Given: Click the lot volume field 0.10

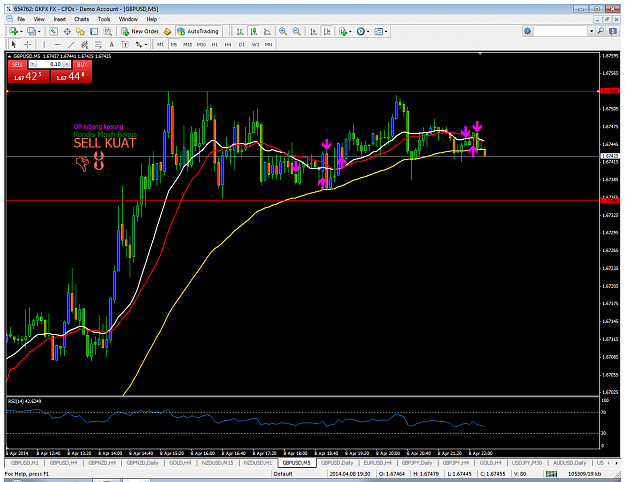Looking at the screenshot, I should pos(50,64).
